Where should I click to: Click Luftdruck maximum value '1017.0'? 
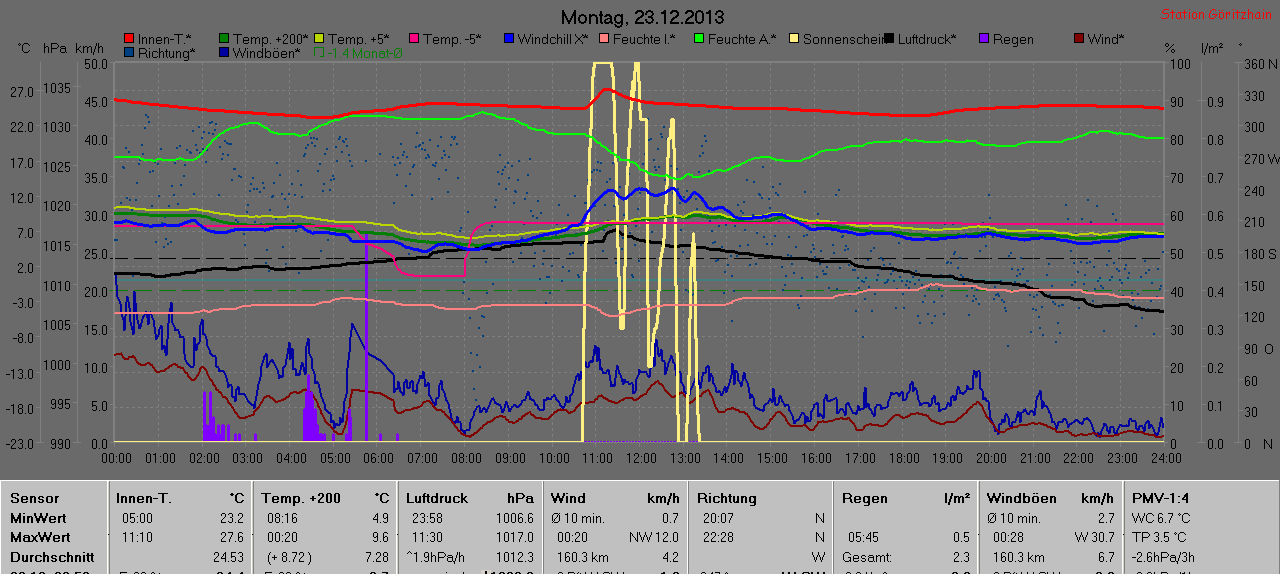(x=514, y=537)
